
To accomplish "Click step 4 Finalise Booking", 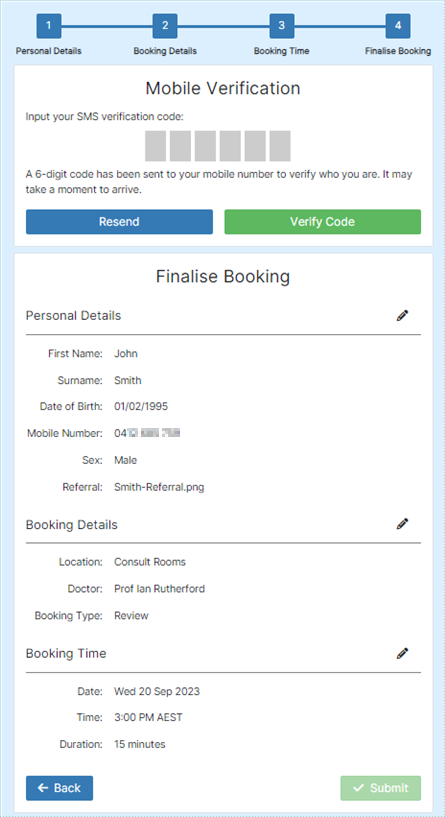I will pos(398,26).
